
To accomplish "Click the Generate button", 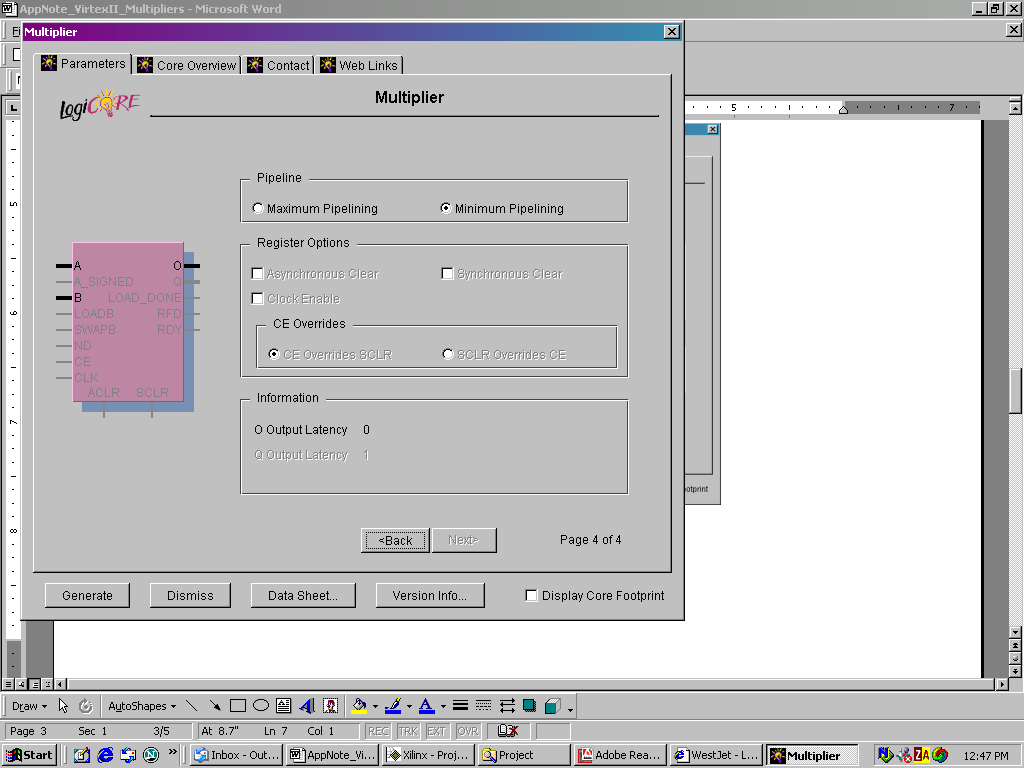I will click(x=88, y=595).
